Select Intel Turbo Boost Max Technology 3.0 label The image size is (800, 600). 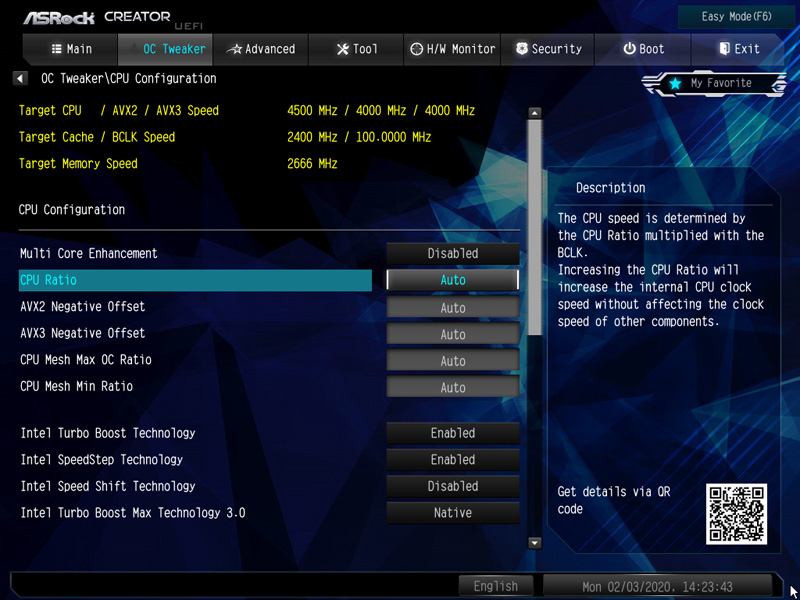133,513
